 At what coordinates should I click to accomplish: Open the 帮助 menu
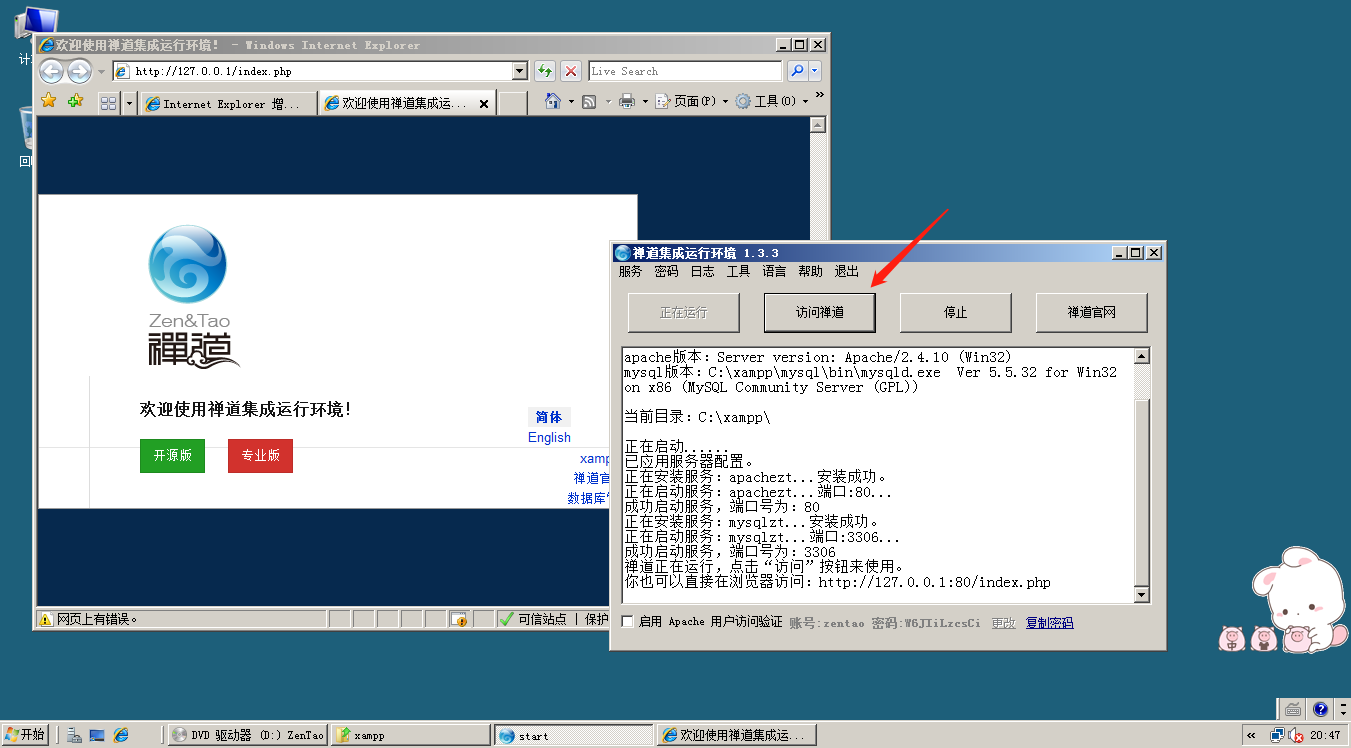(810, 271)
